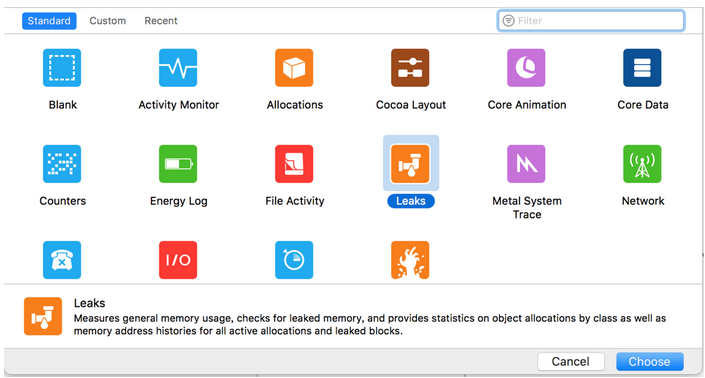The image size is (705, 378).
Task: Choose the Activity Monitor template icon
Action: [178, 68]
